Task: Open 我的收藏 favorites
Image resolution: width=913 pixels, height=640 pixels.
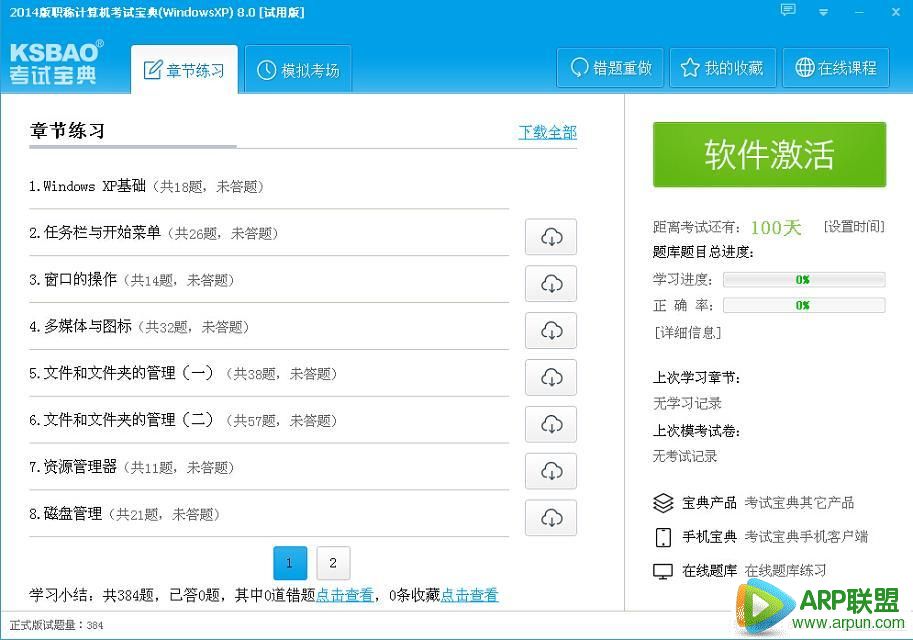Action: pyautogui.click(x=722, y=67)
